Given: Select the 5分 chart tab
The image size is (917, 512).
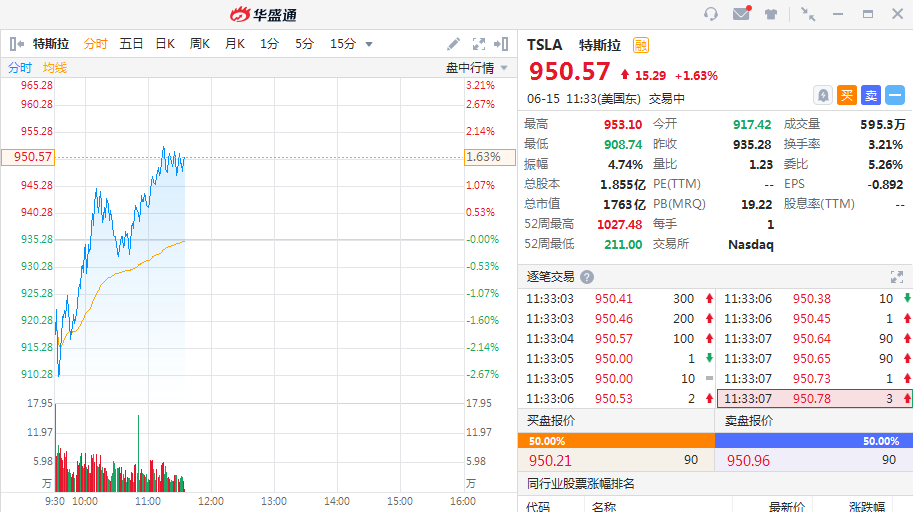Looking at the screenshot, I should coord(304,44).
